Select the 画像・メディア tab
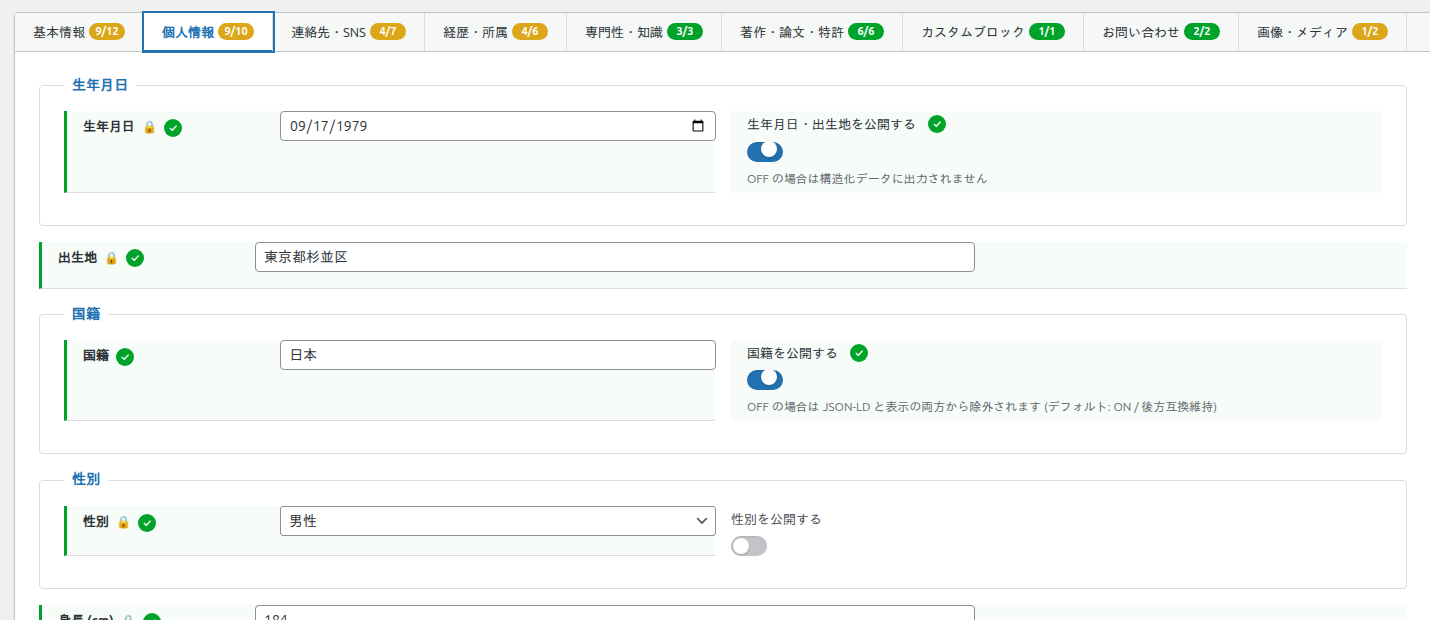Image resolution: width=1430 pixels, height=620 pixels. coord(1322,32)
